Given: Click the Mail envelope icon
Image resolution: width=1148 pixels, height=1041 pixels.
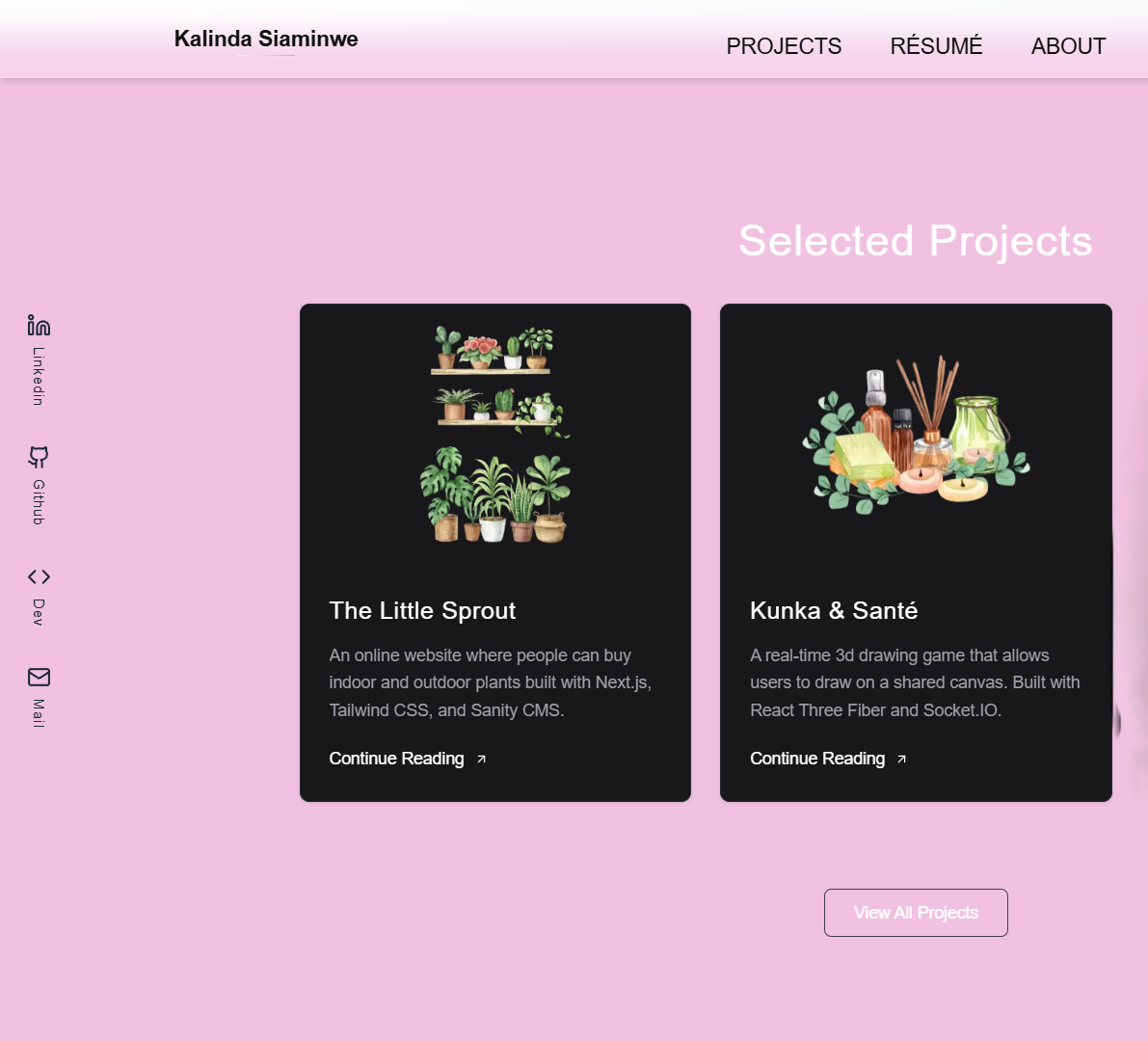Looking at the screenshot, I should tap(38, 677).
